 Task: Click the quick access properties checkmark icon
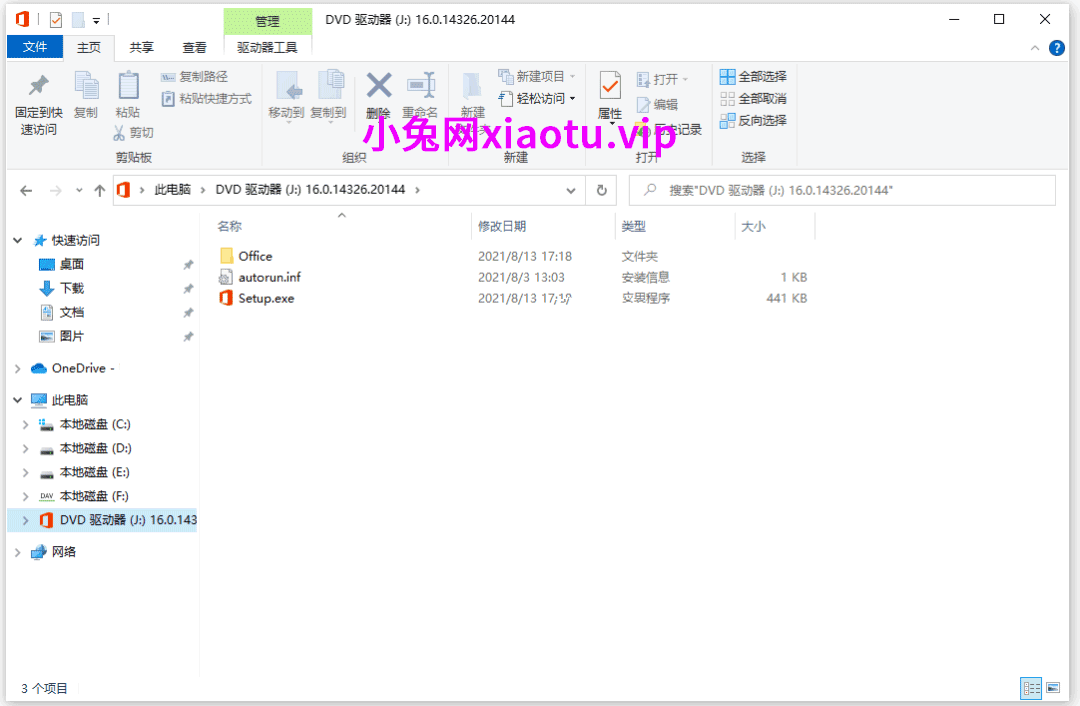[56, 20]
